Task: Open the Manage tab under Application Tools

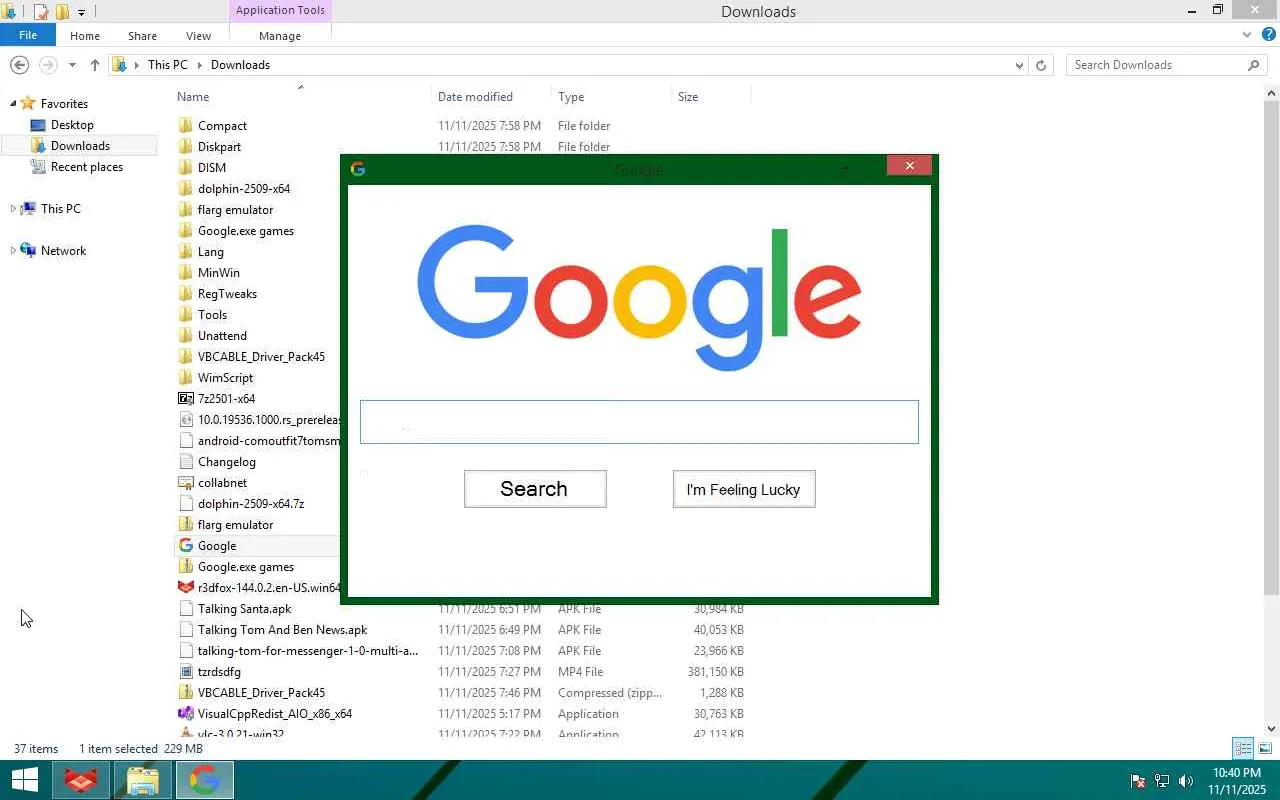Action: pos(280,36)
